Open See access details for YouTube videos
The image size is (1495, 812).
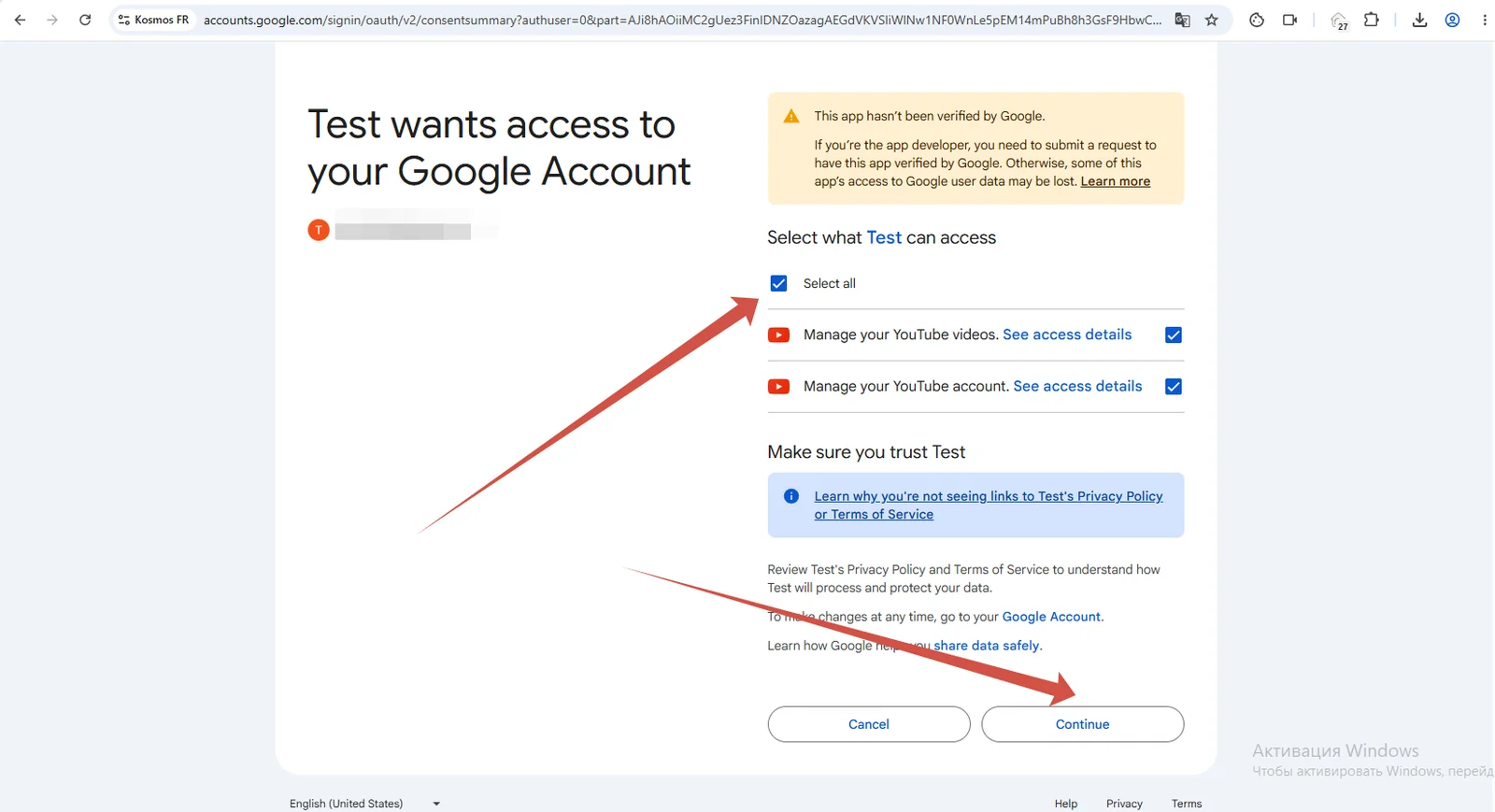click(x=1067, y=335)
